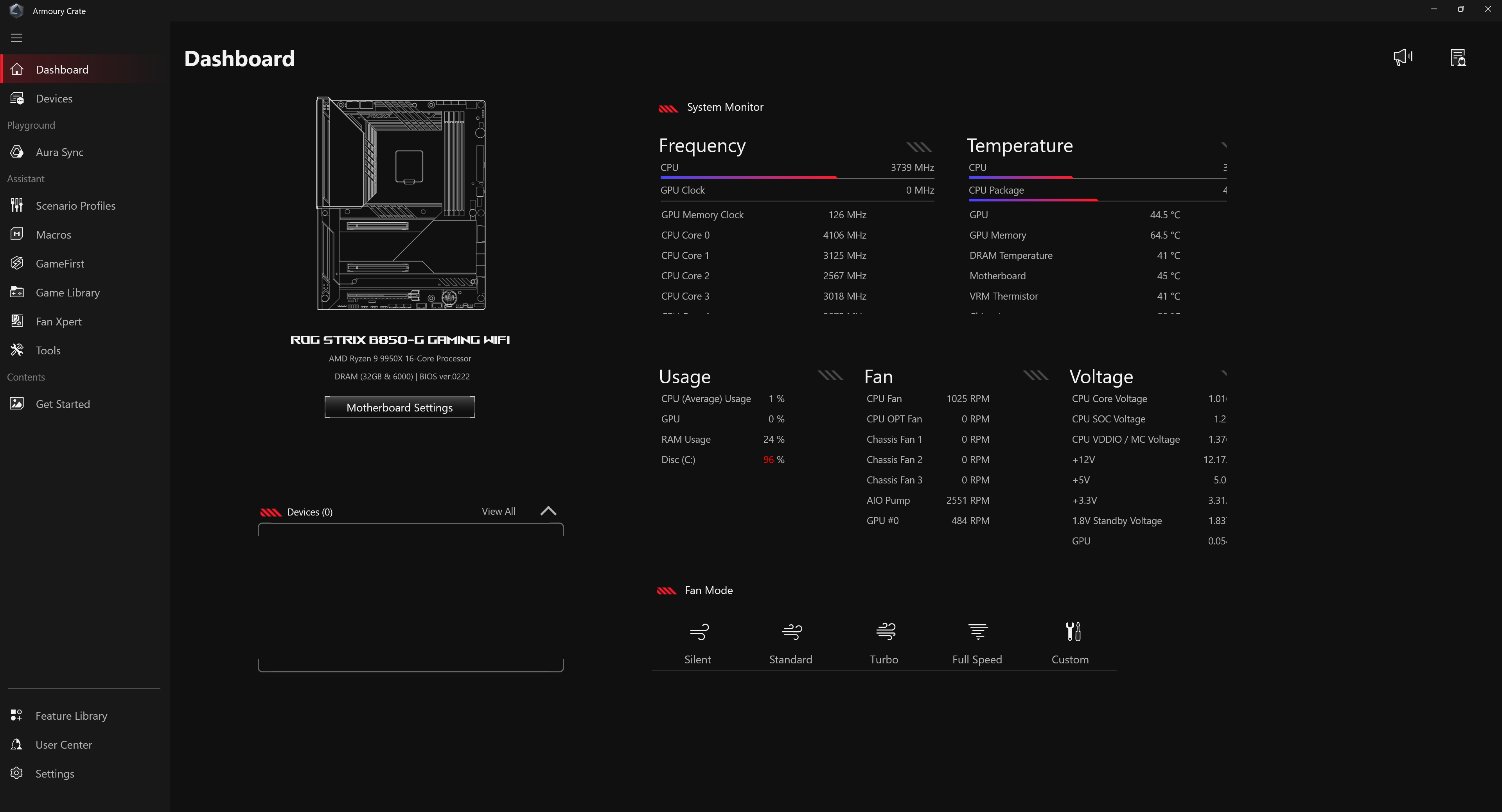Open Tools menu label

(x=49, y=350)
